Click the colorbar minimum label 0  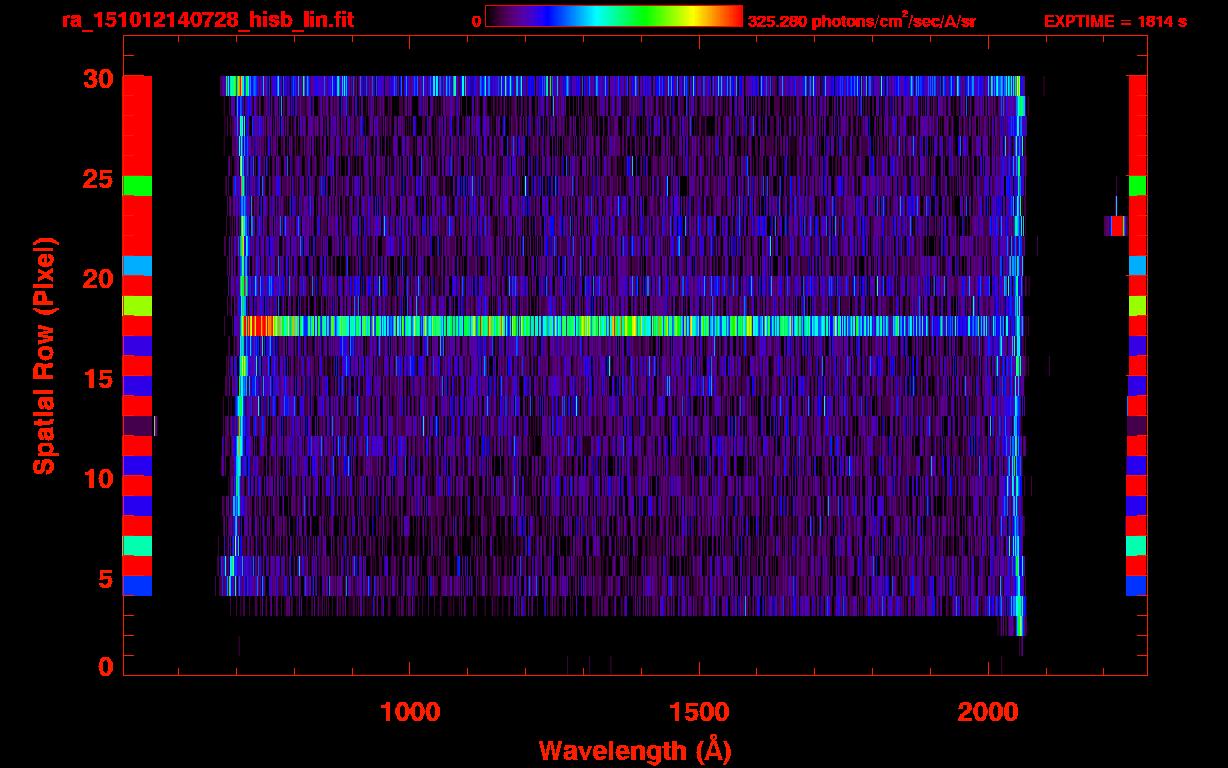pos(476,21)
